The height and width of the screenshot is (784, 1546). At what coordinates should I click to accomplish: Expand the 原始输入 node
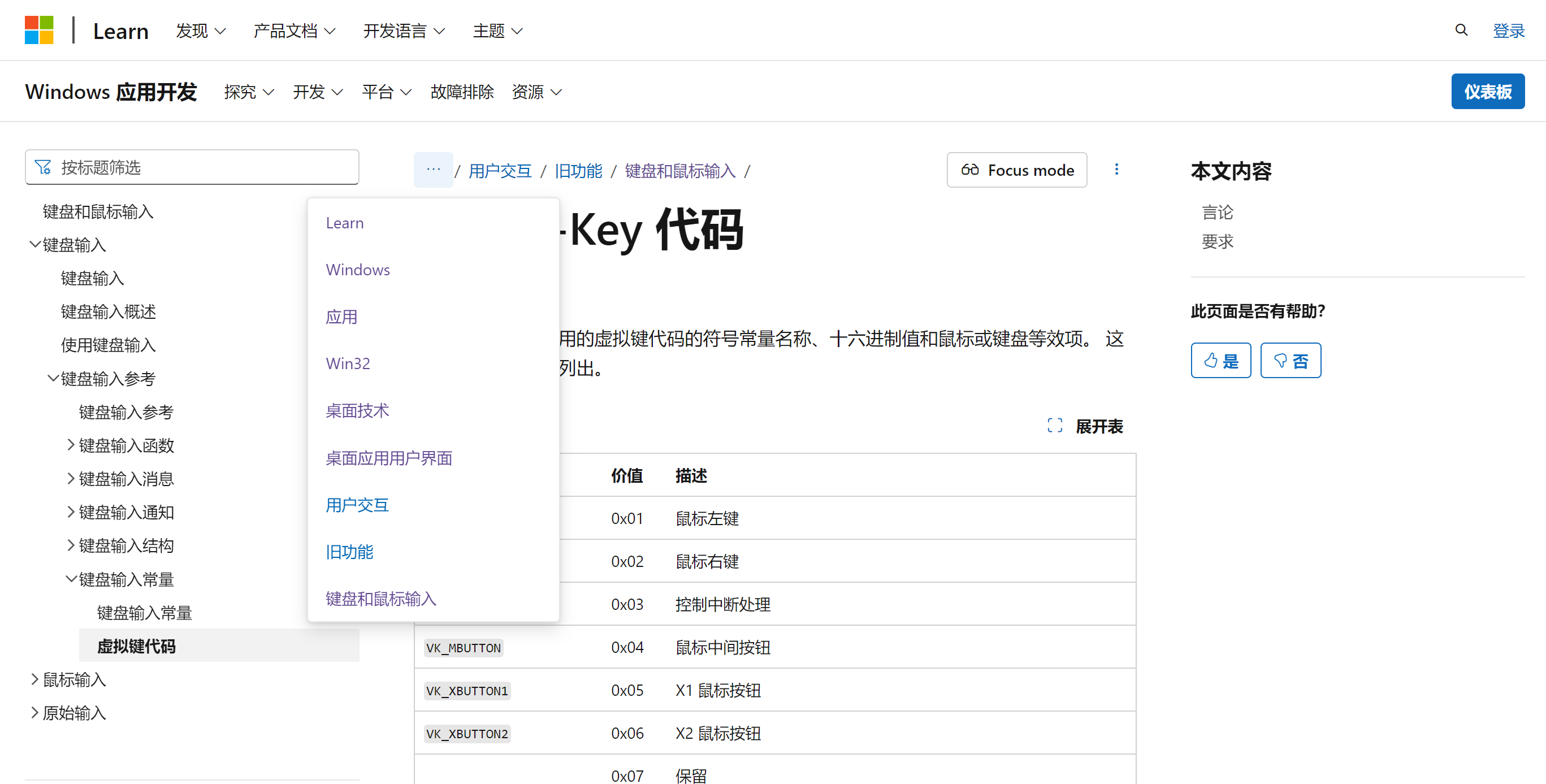[x=35, y=713]
